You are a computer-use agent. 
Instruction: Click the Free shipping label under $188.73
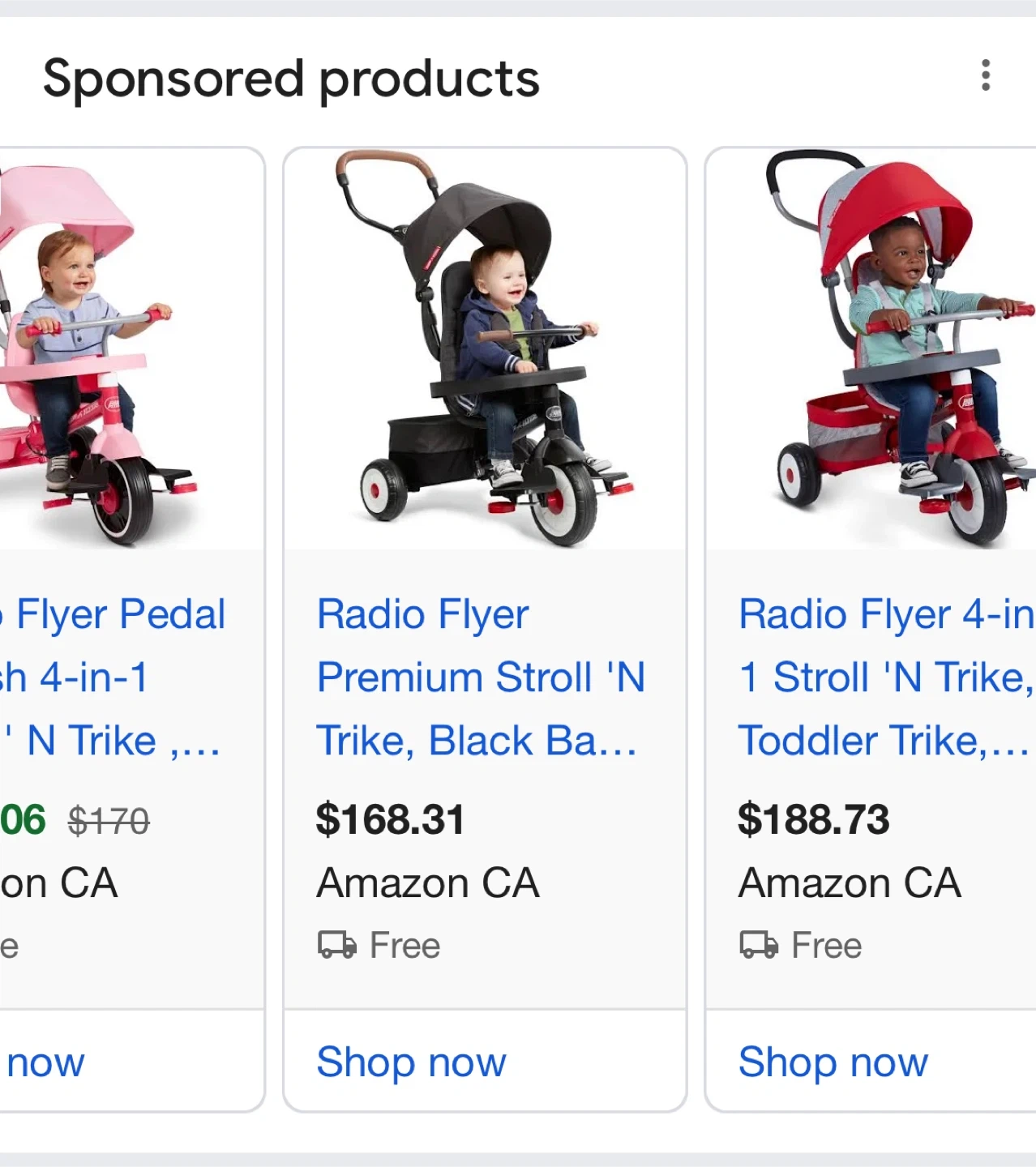click(826, 946)
